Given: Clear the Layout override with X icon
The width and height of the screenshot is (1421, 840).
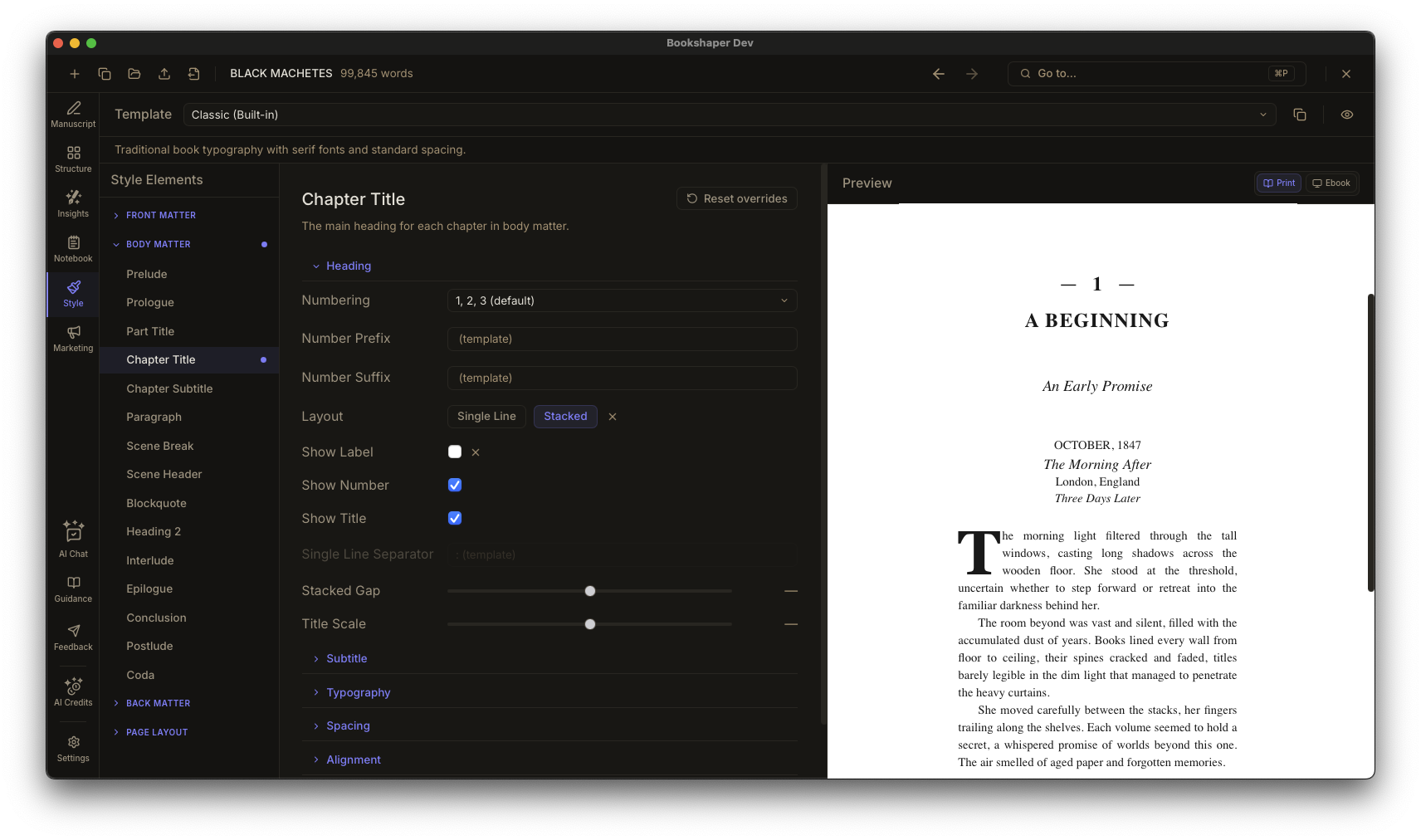Looking at the screenshot, I should click(x=613, y=417).
